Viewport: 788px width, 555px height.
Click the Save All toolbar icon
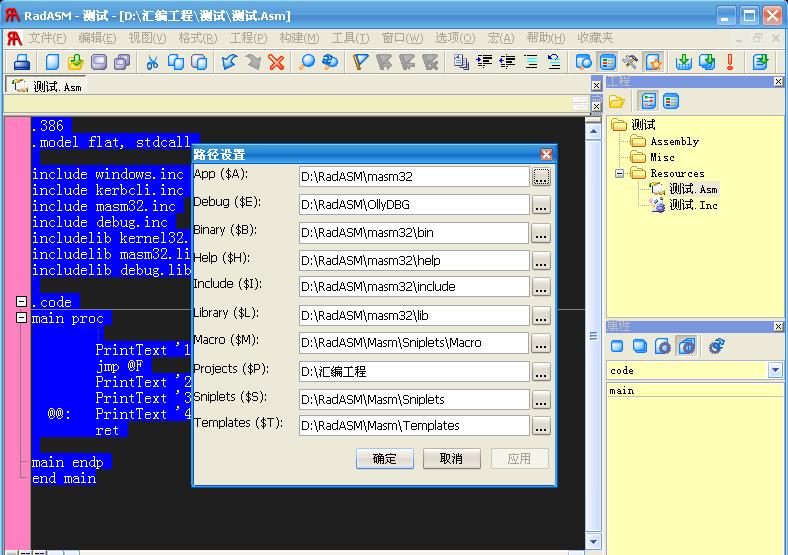point(122,62)
